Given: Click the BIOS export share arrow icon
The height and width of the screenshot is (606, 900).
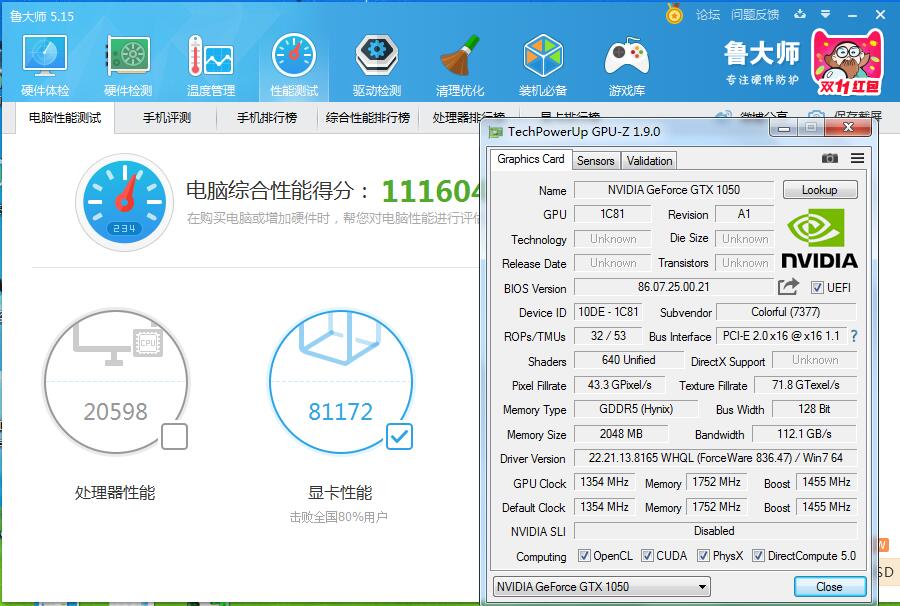Looking at the screenshot, I should (788, 286).
